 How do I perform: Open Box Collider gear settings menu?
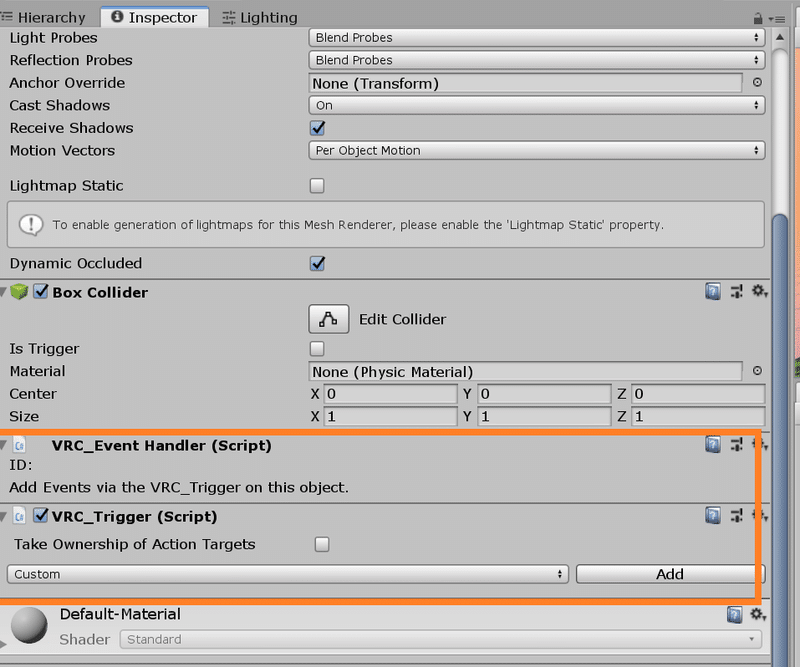point(760,291)
